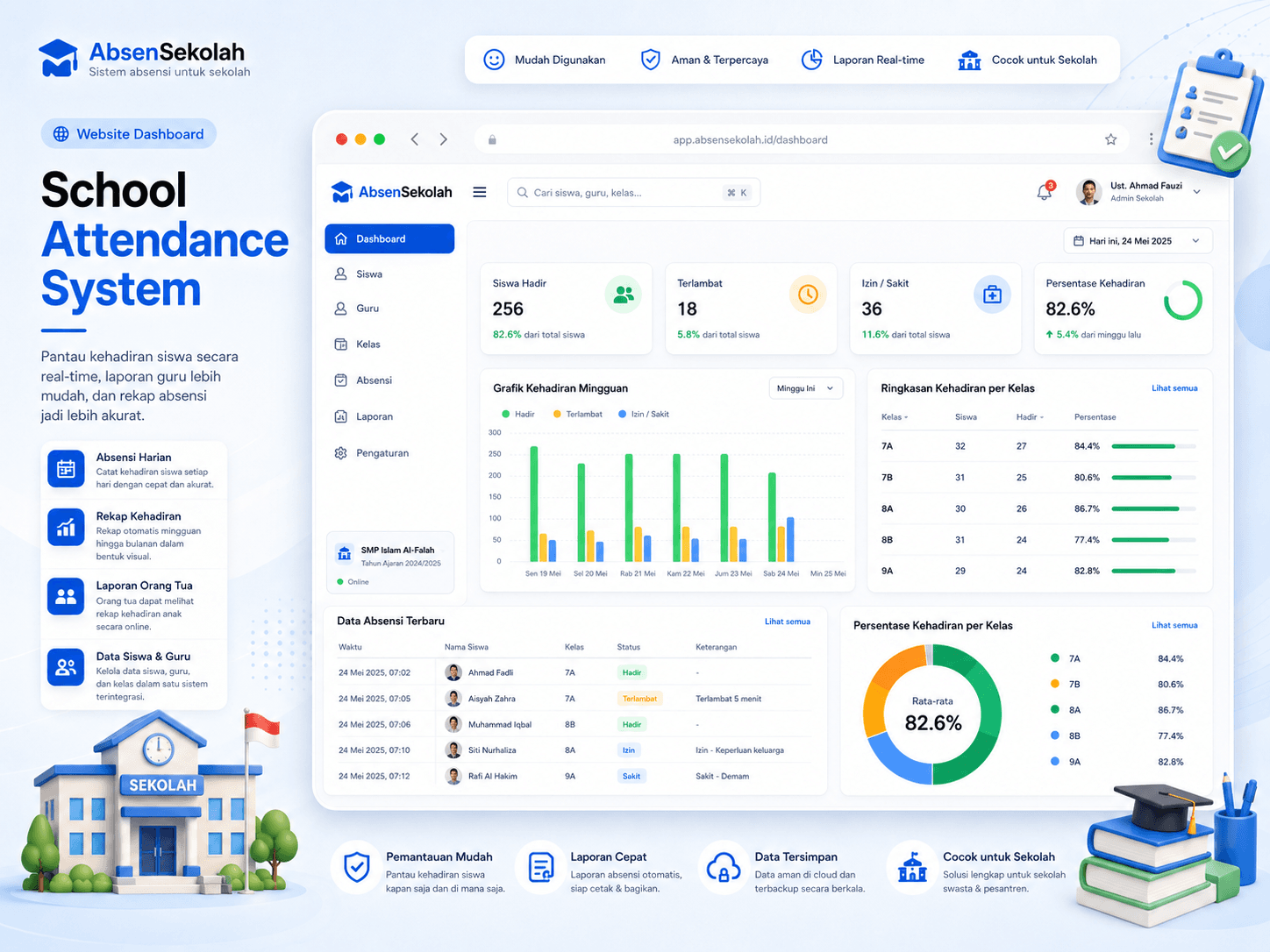Image resolution: width=1270 pixels, height=952 pixels.
Task: Open the Guru sidebar item
Action: 389,309
